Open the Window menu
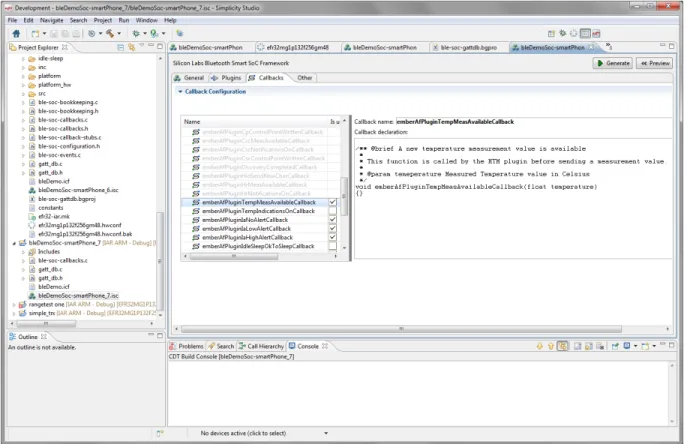 point(146,20)
